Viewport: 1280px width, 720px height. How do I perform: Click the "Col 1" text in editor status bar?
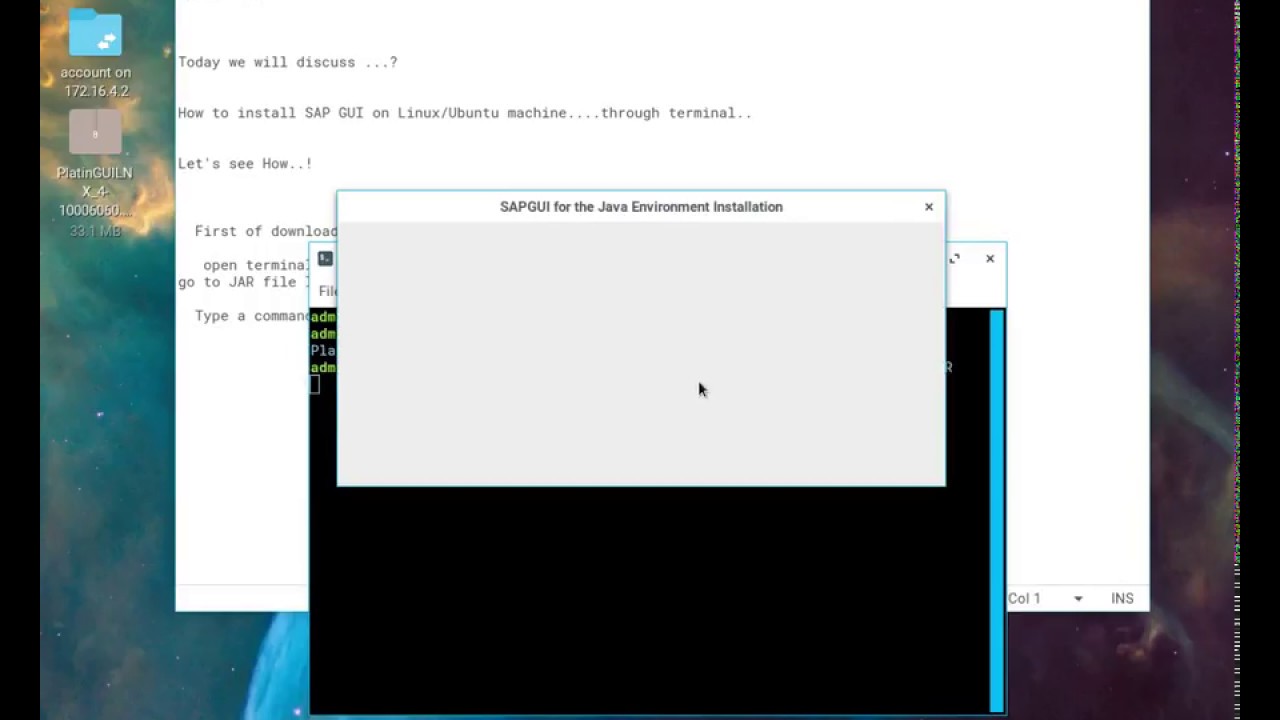click(1024, 598)
